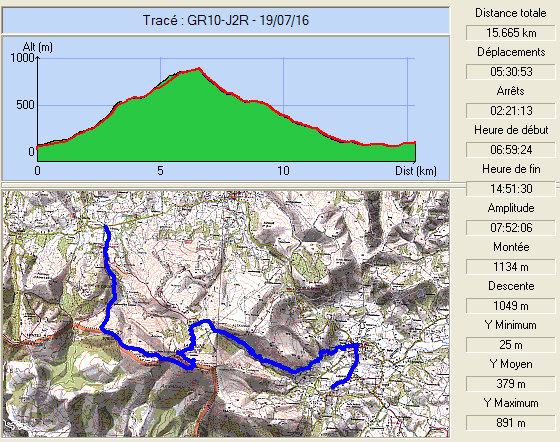Click the Heure de fin field 14:51:30
This screenshot has height=442, width=560.
click(511, 189)
